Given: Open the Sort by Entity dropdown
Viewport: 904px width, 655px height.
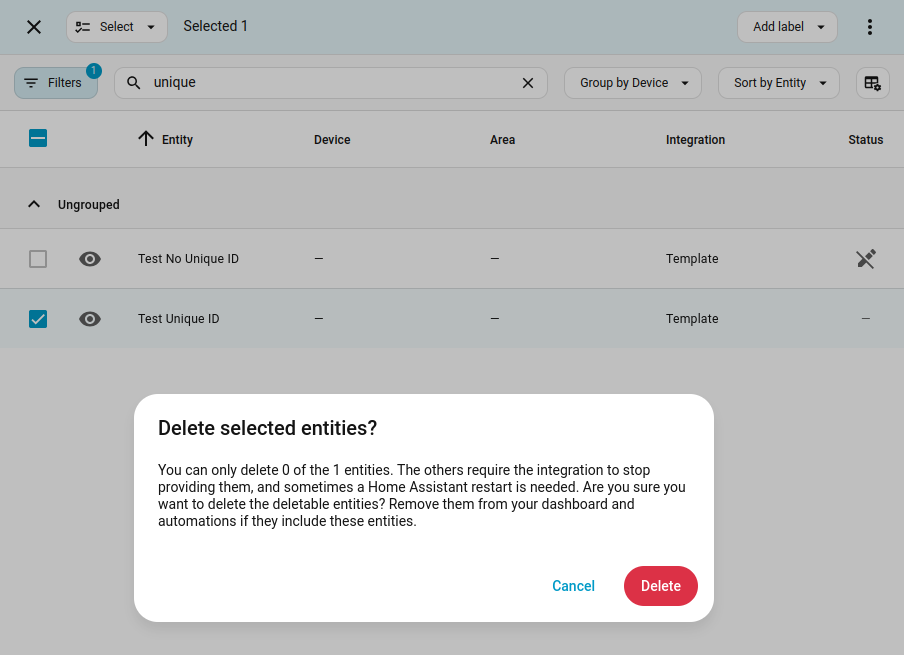Looking at the screenshot, I should [778, 83].
